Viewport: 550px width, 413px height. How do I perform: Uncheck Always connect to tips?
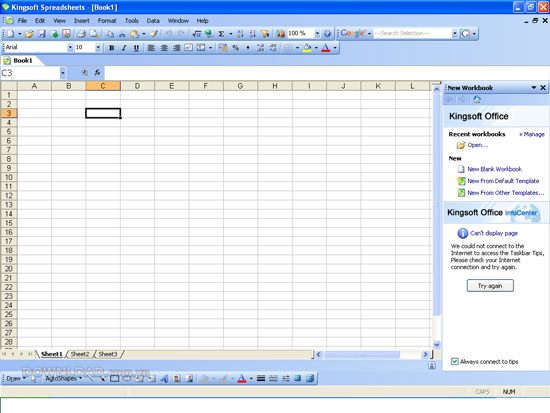point(455,361)
